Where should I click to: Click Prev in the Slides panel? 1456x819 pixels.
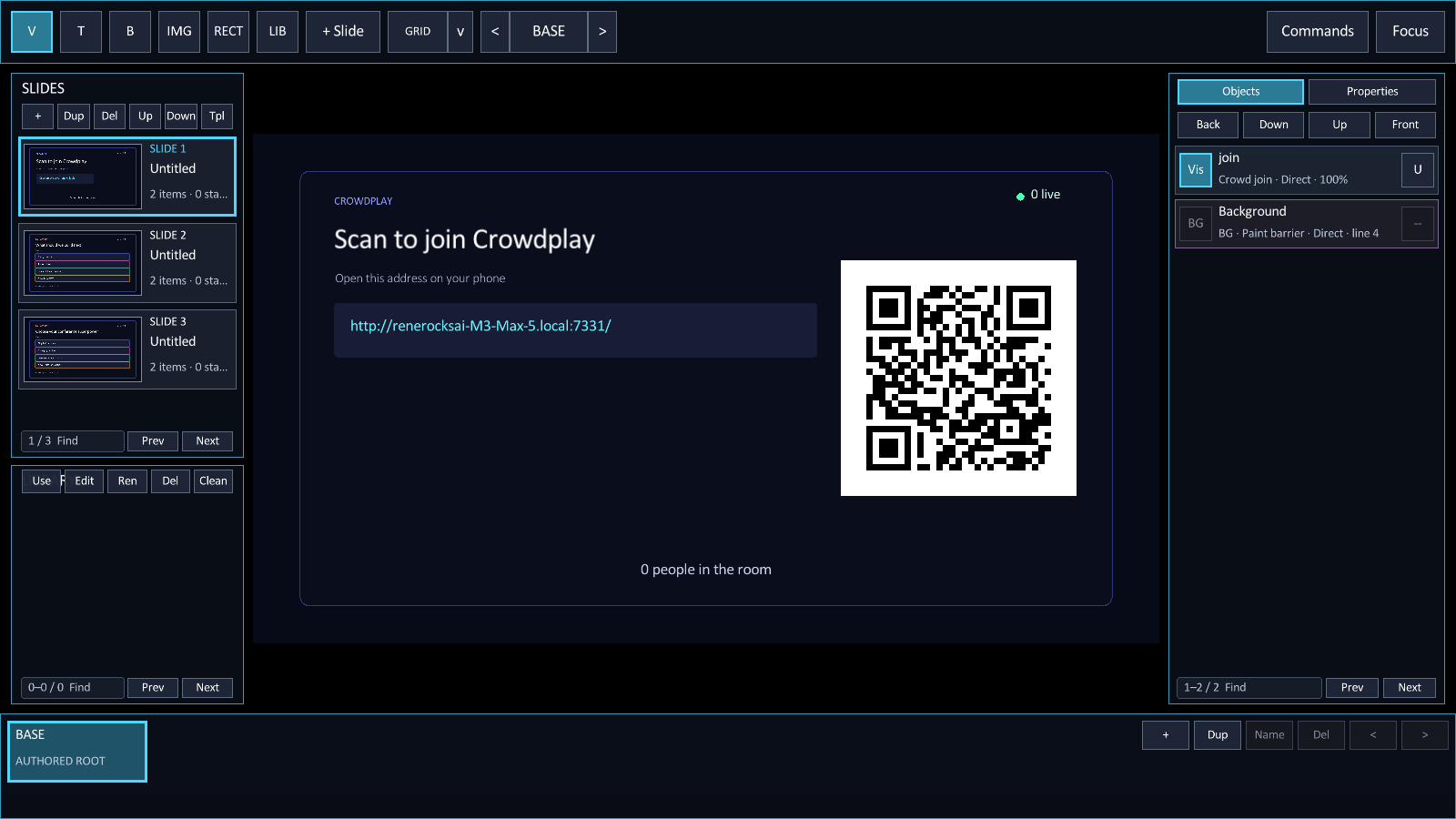click(153, 441)
